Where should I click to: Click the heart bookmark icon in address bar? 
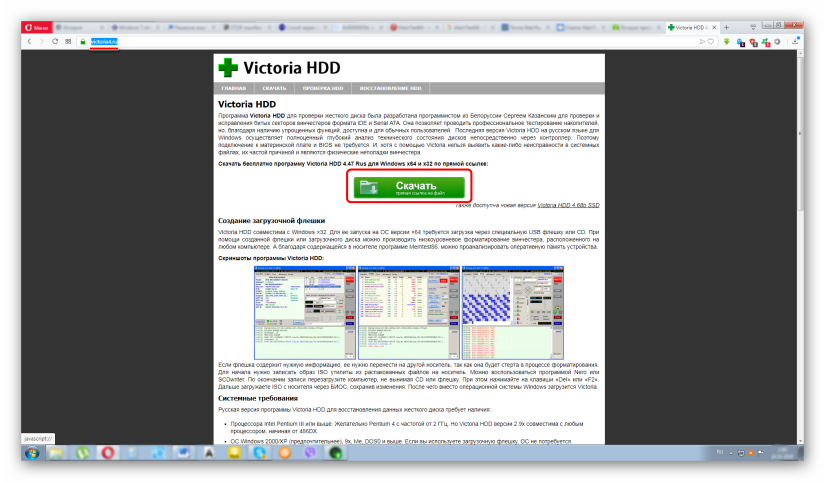click(709, 42)
